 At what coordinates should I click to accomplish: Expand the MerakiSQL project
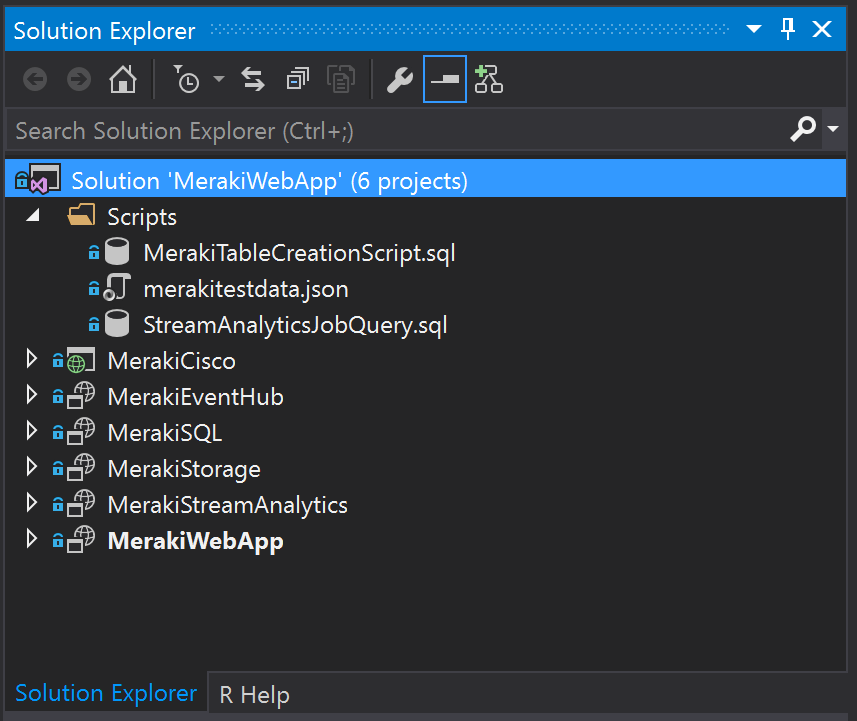(x=32, y=431)
